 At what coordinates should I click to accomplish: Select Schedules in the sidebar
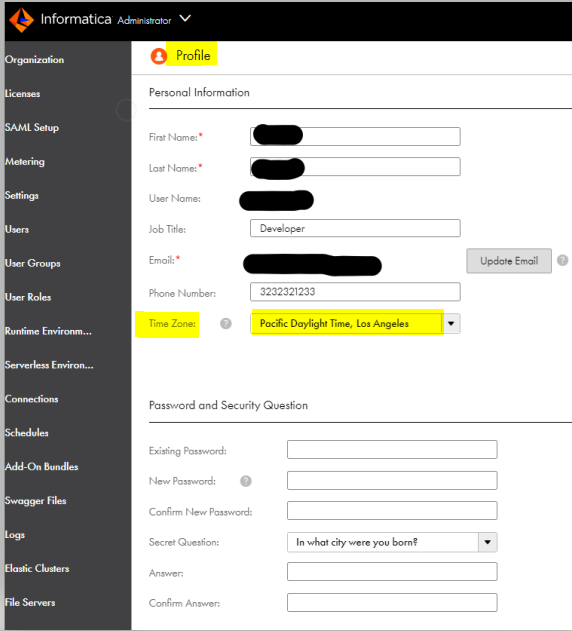(x=27, y=433)
